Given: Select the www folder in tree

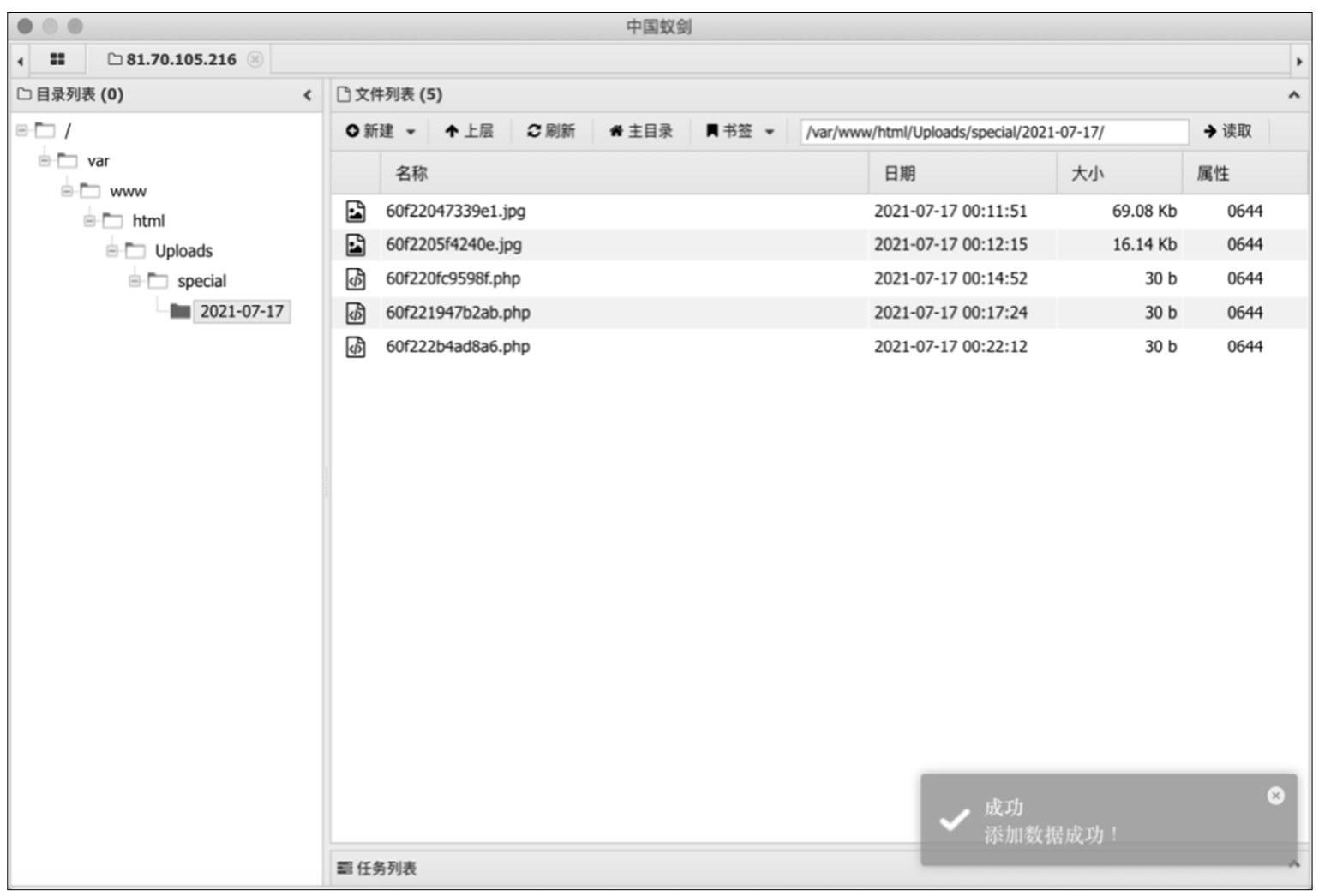Looking at the screenshot, I should pyautogui.click(x=128, y=191).
